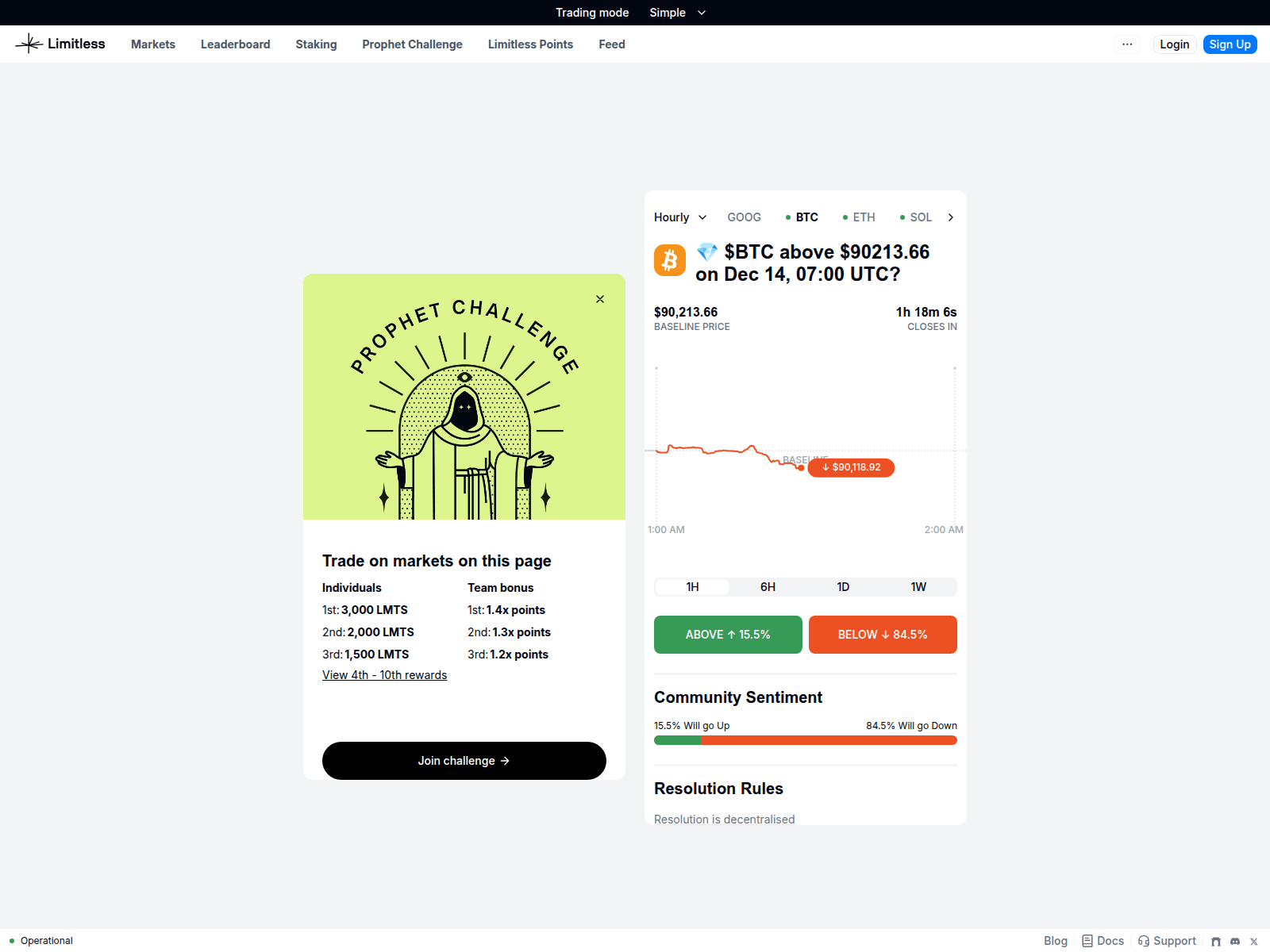Expand the Trading mode Simple dropdown
This screenshot has height=952, width=1270.
[677, 13]
